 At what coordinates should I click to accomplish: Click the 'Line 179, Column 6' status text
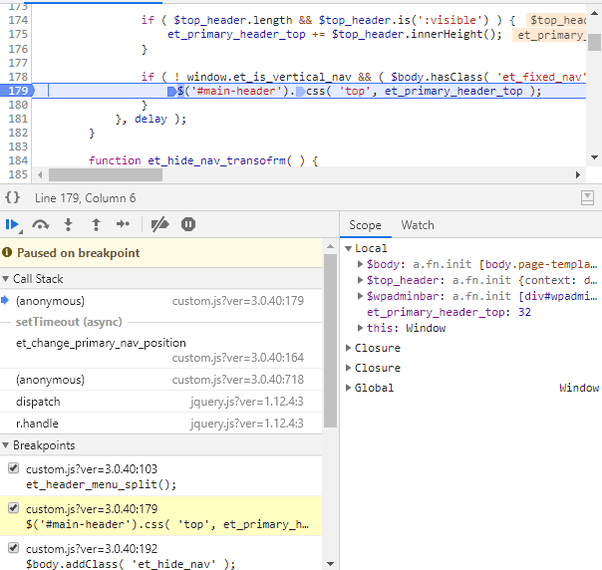tap(85, 198)
